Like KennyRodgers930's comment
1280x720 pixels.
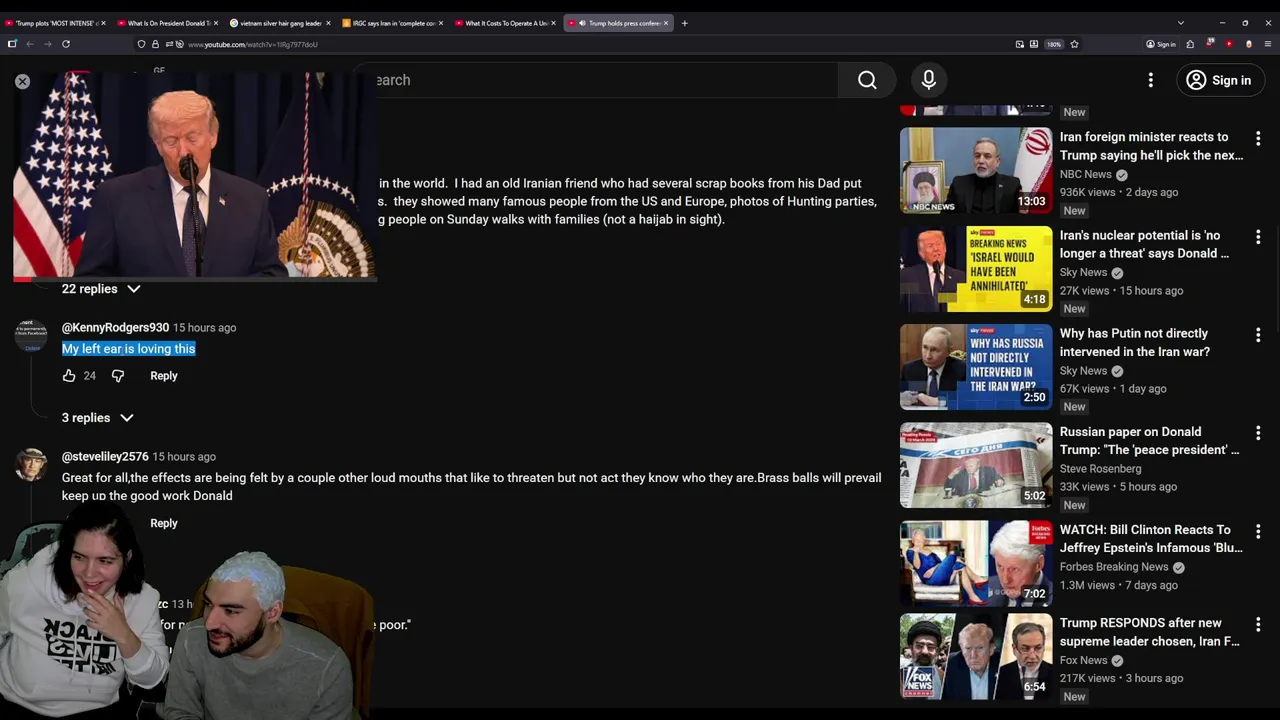[69, 376]
